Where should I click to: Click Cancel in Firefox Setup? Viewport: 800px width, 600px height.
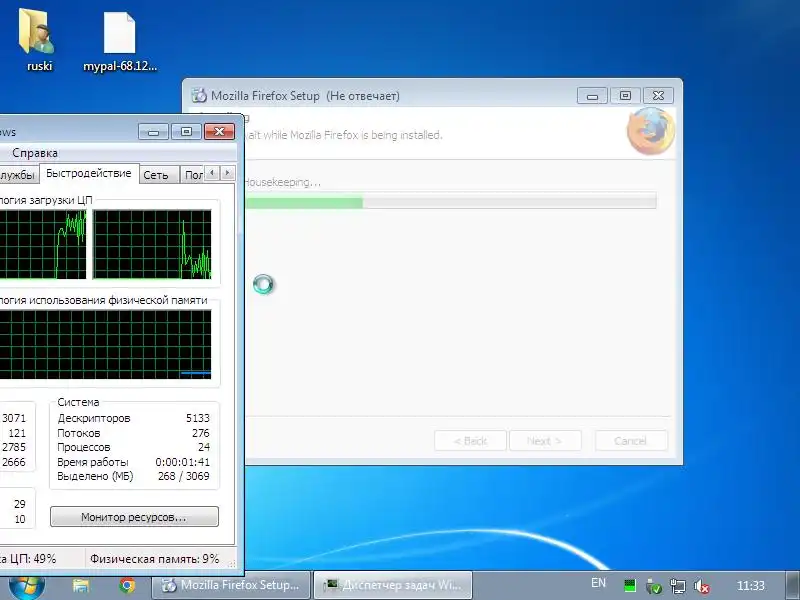631,441
